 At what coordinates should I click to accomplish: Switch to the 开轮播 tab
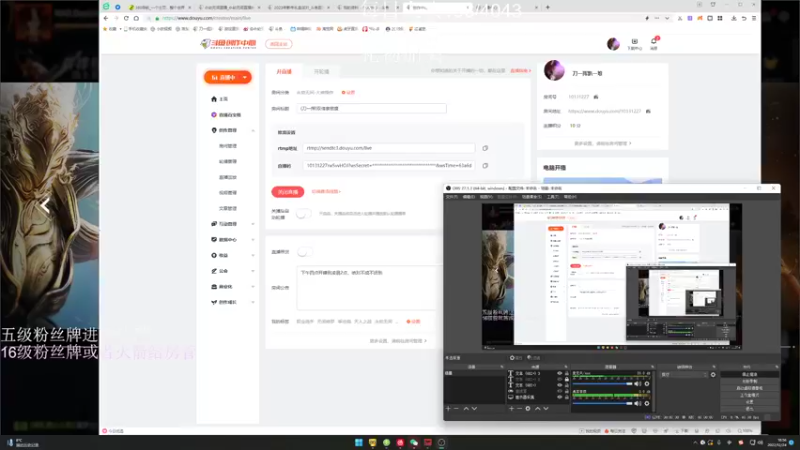(x=321, y=71)
